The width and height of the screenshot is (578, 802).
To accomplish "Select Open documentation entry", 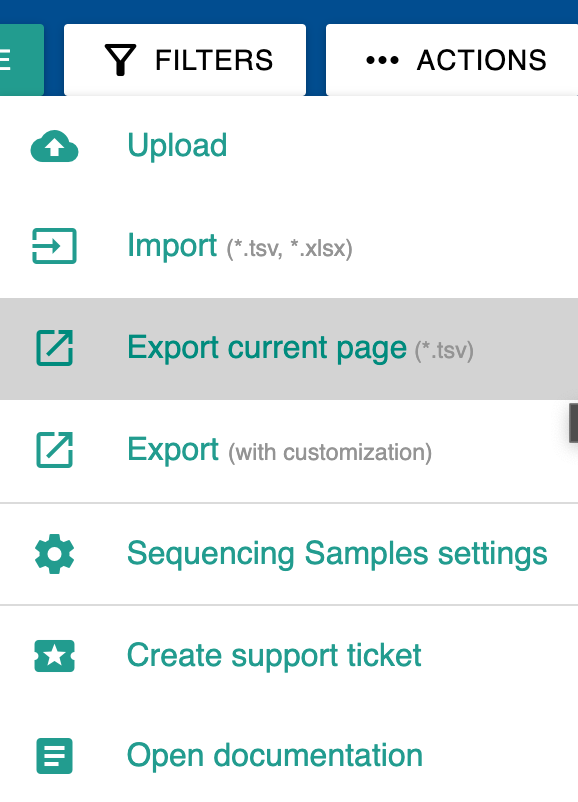I will [289, 755].
